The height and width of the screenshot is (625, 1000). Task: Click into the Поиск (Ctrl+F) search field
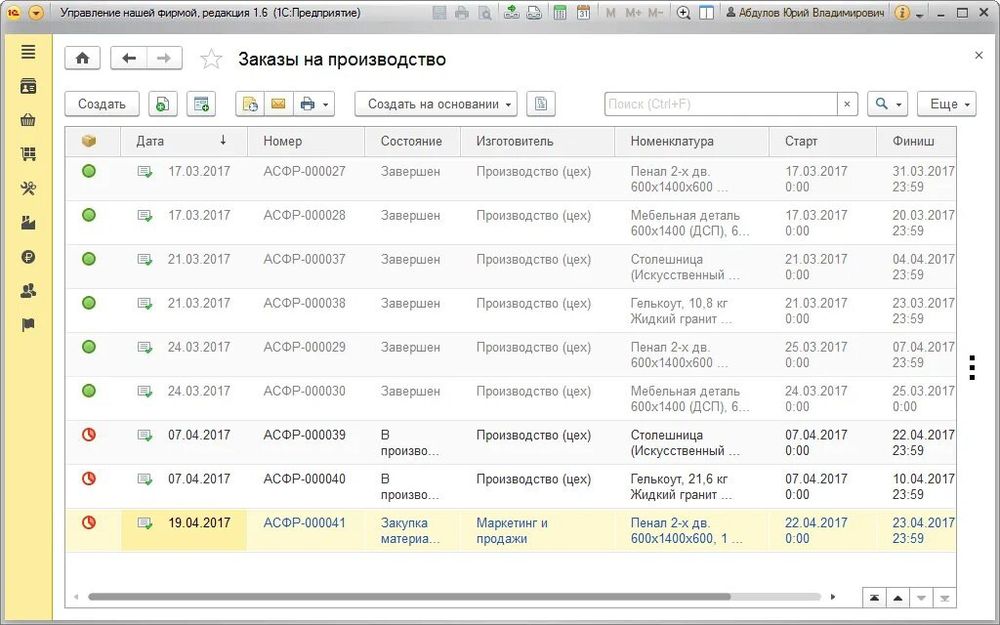(721, 104)
